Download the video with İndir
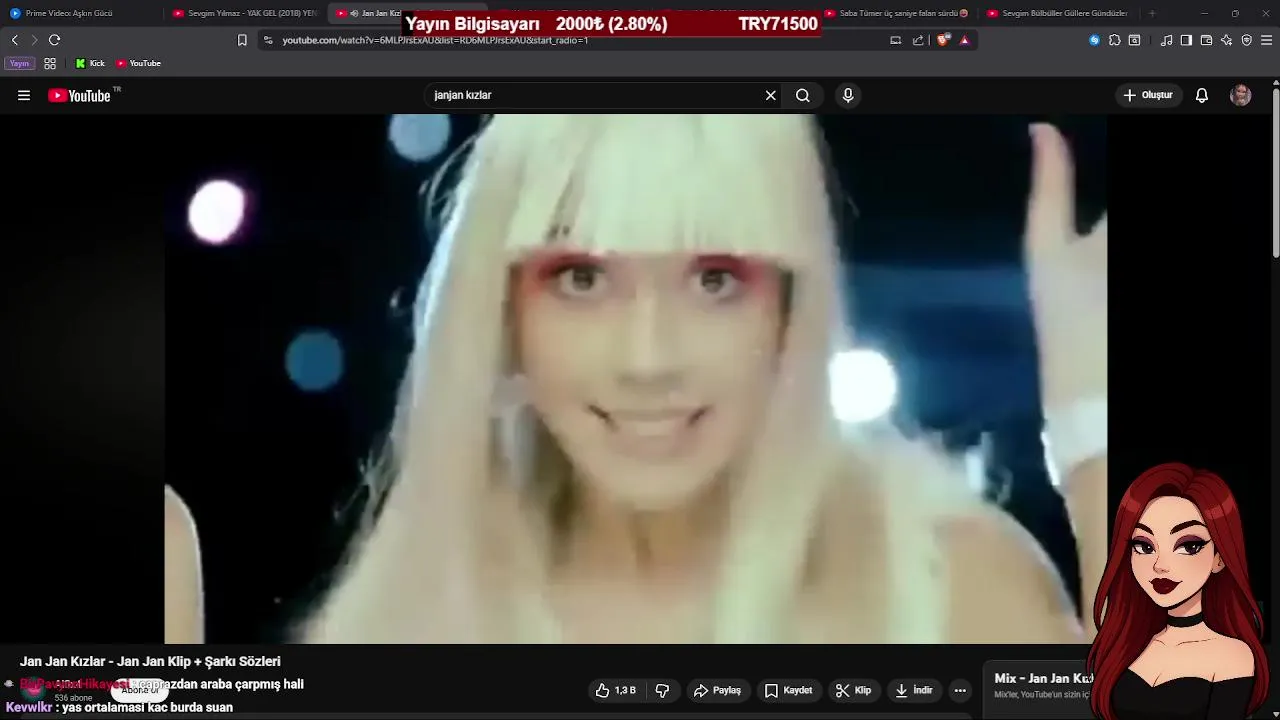 click(x=913, y=690)
